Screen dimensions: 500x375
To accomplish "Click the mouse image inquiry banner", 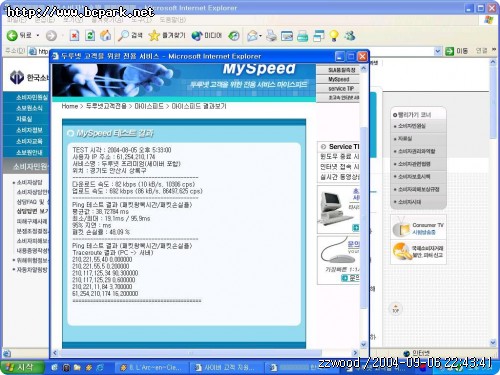I will point(338,260).
